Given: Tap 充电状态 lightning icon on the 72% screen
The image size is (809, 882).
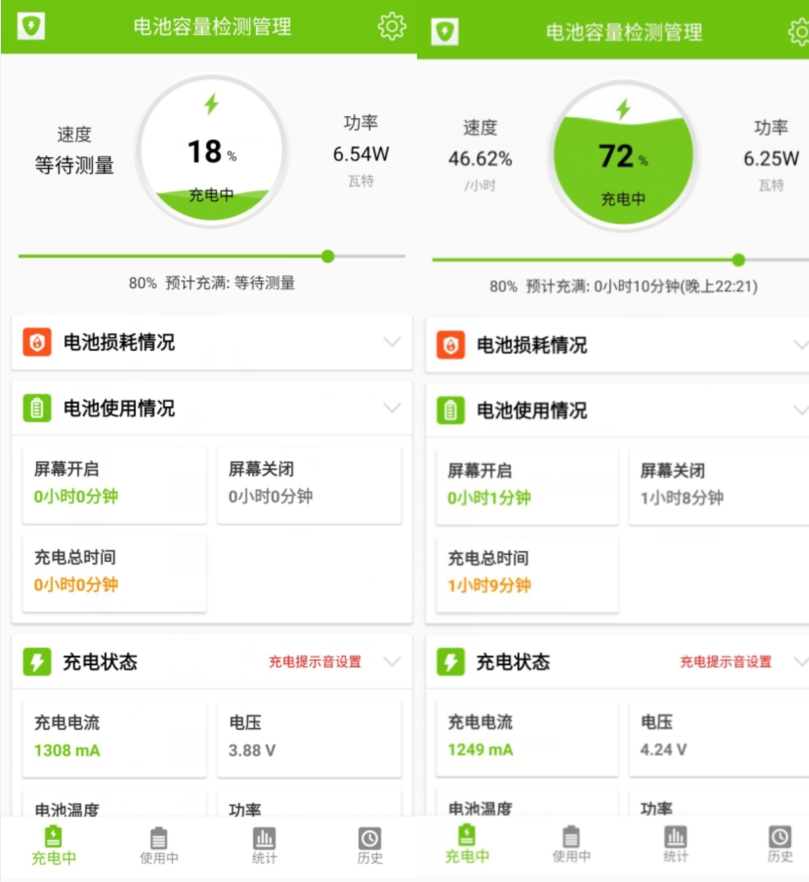Looking at the screenshot, I should (x=450, y=662).
